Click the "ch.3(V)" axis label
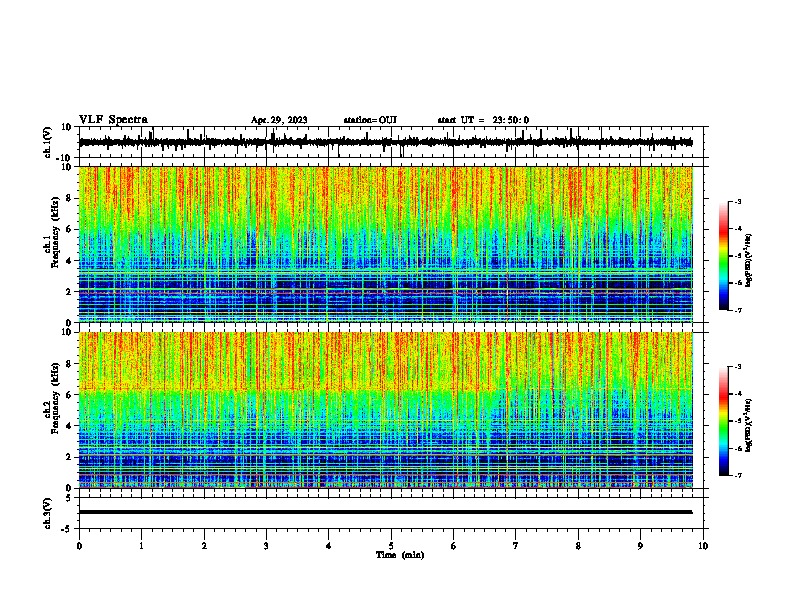 click(48, 513)
